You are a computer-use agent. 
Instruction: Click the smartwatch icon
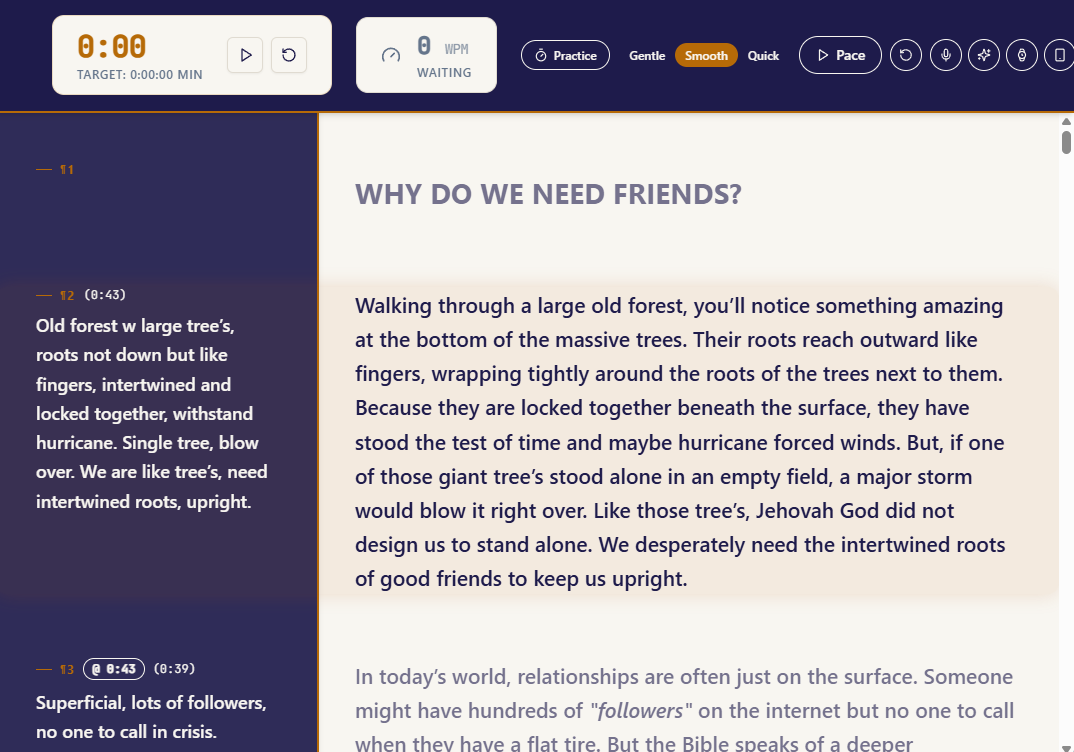(1022, 55)
